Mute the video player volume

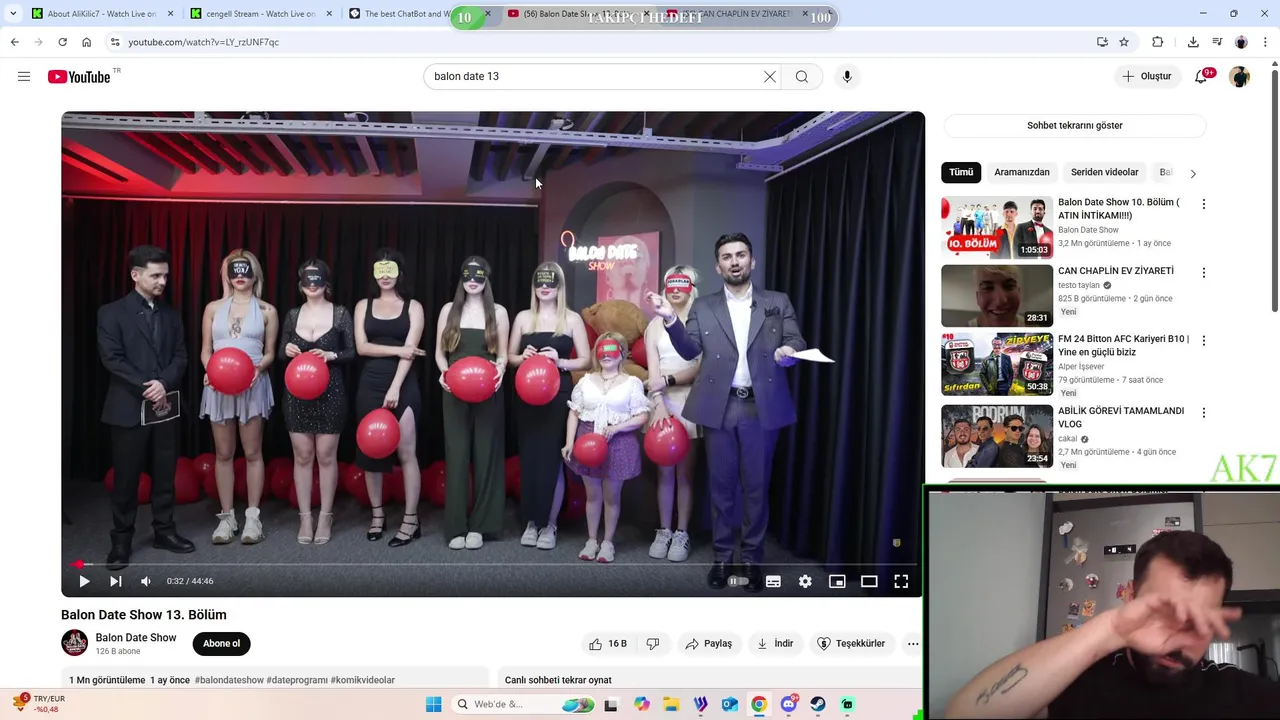(x=146, y=581)
